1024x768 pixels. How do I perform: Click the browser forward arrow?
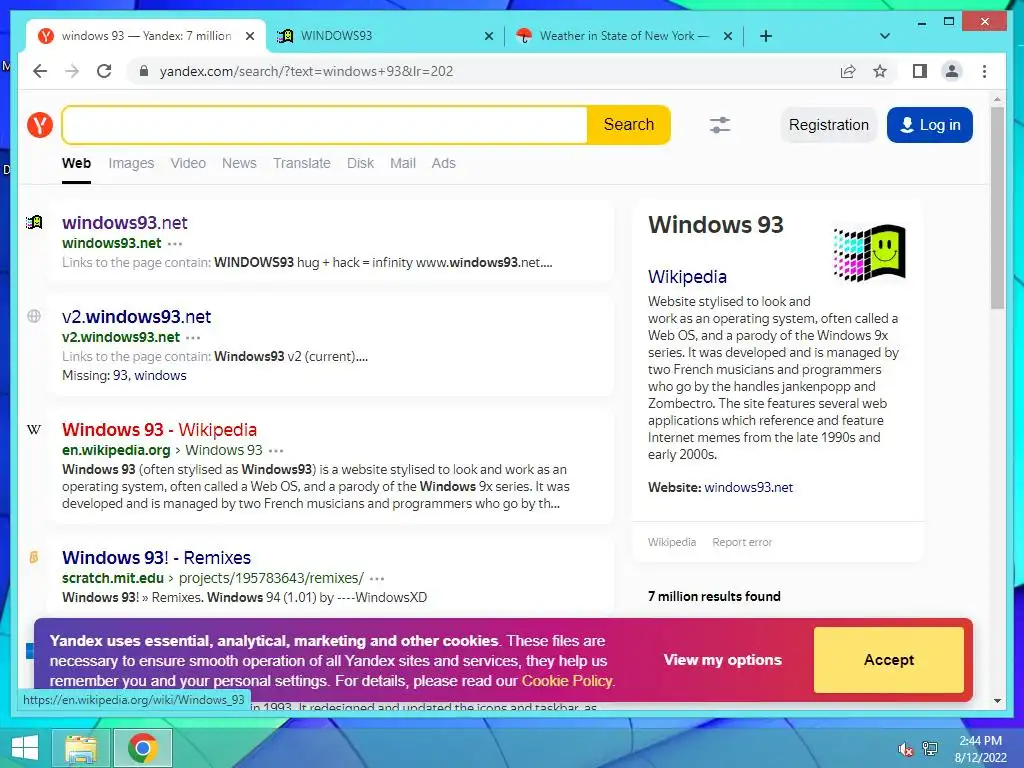tap(72, 71)
